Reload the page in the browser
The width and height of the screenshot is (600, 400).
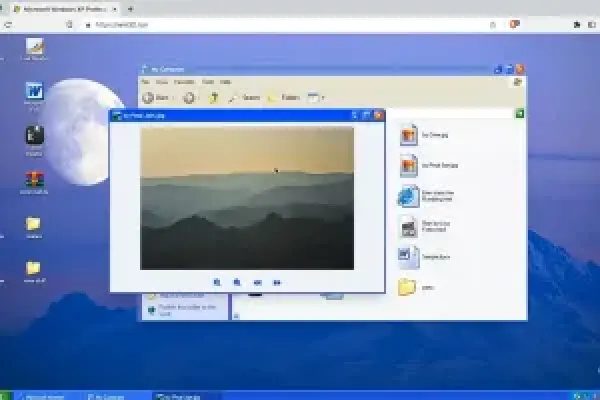8,25
